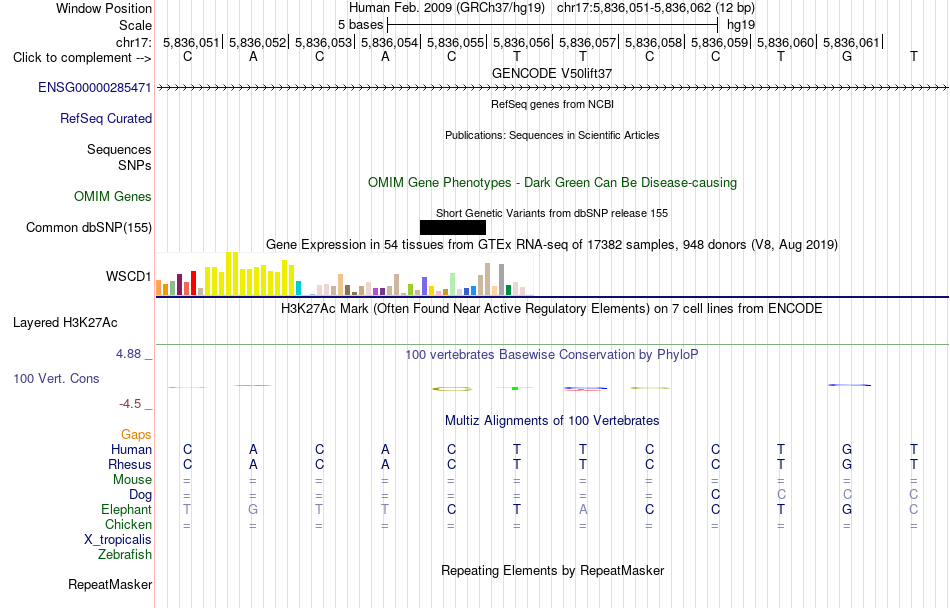The image size is (950, 608).
Task: Open the GTEx Gene Expression track title
Action: [552, 245]
